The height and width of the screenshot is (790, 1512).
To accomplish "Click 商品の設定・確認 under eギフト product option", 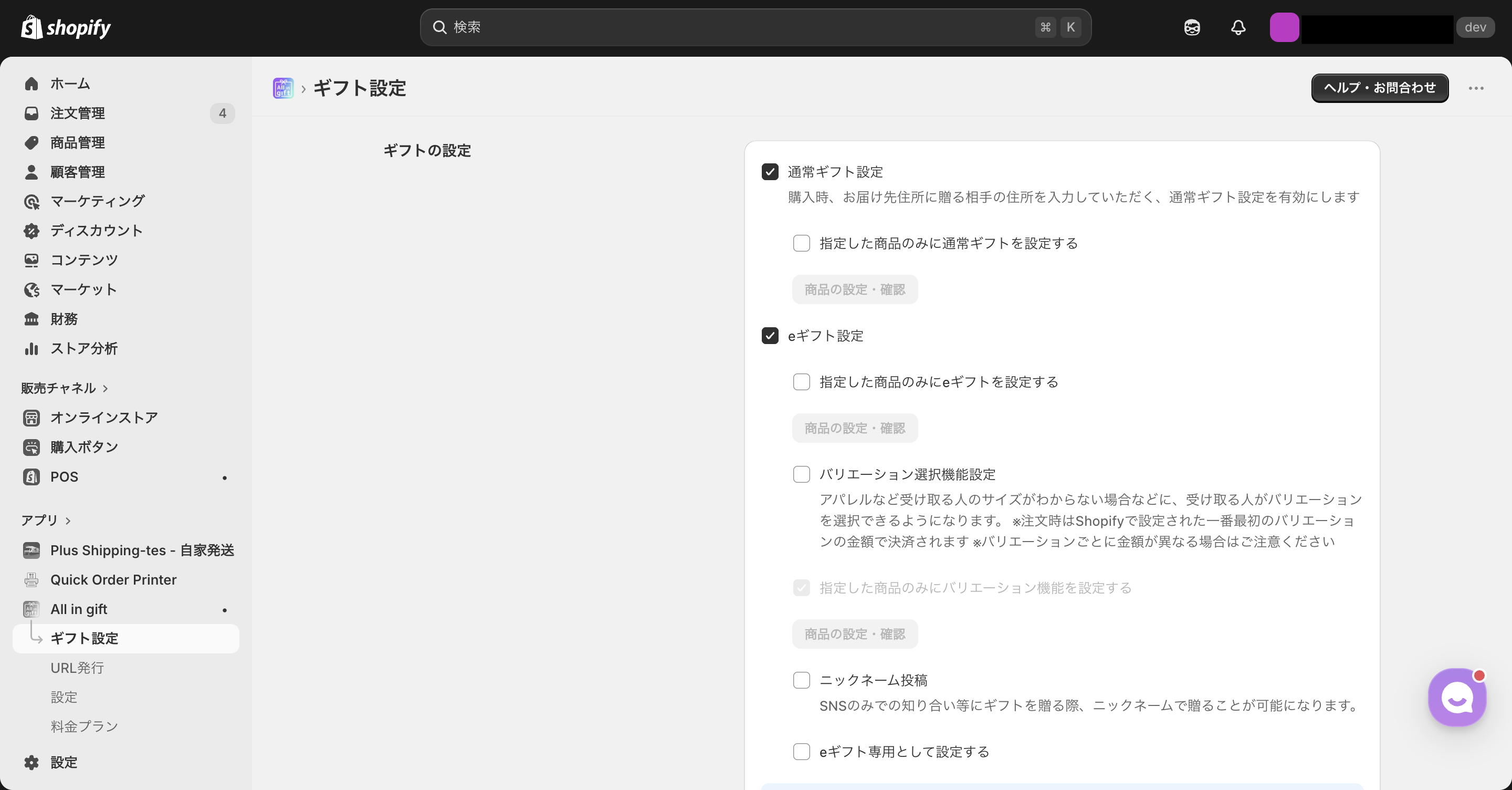I will (855, 428).
